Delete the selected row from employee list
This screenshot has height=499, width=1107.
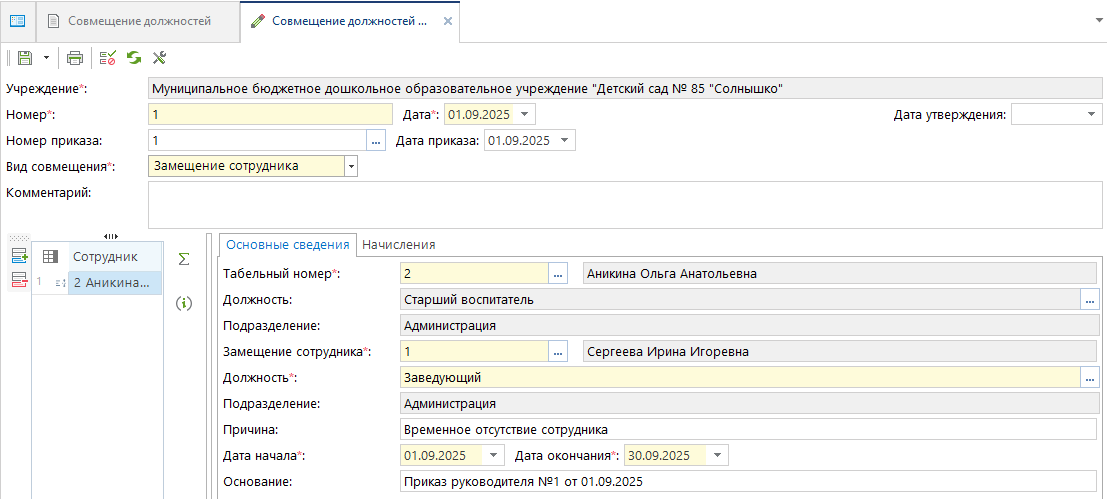pos(19,281)
